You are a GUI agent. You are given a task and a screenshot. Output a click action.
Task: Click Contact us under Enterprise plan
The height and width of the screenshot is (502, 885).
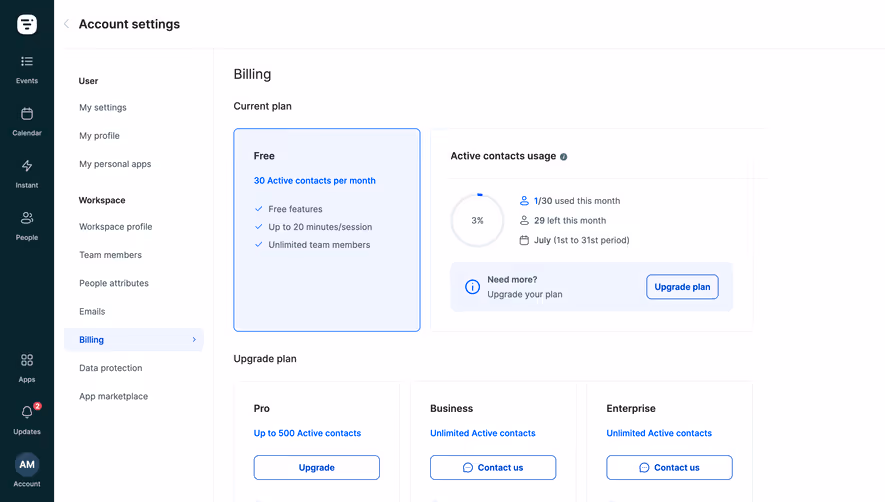tap(669, 468)
